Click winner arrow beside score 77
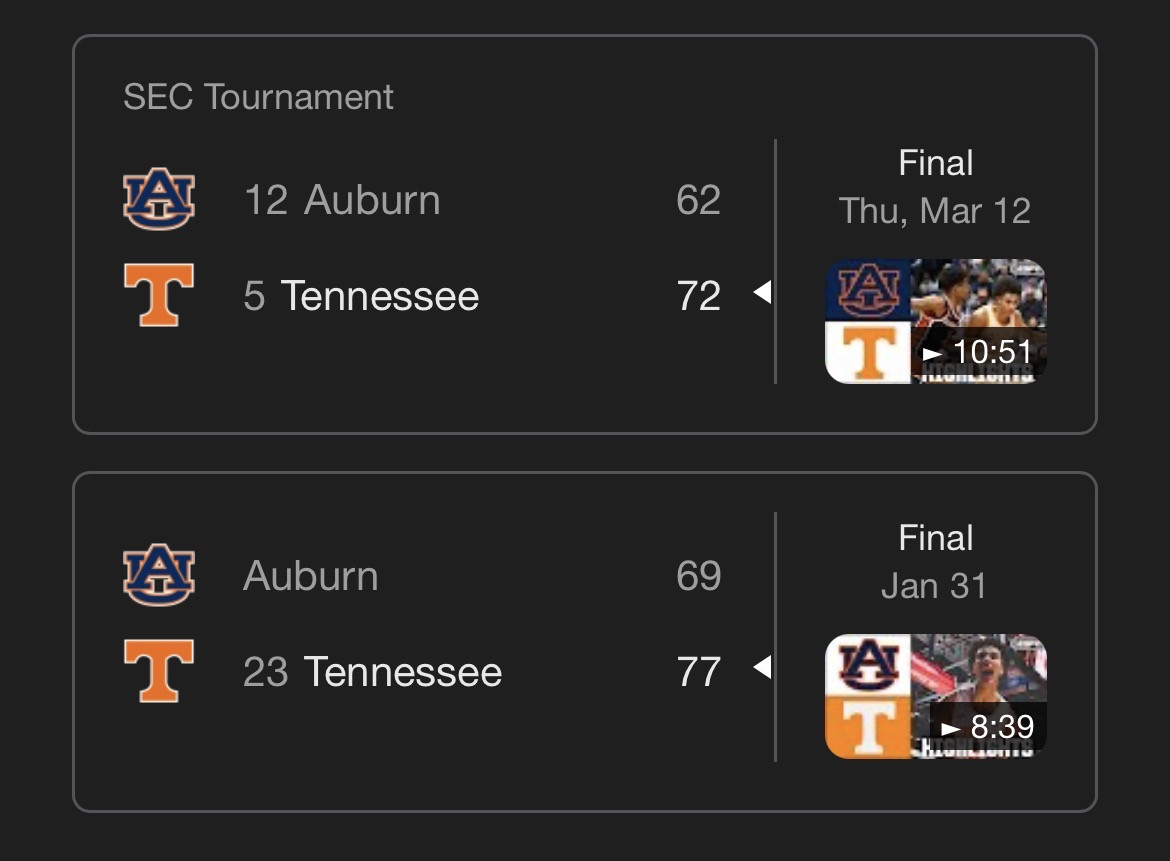The width and height of the screenshot is (1170, 861). (762, 667)
